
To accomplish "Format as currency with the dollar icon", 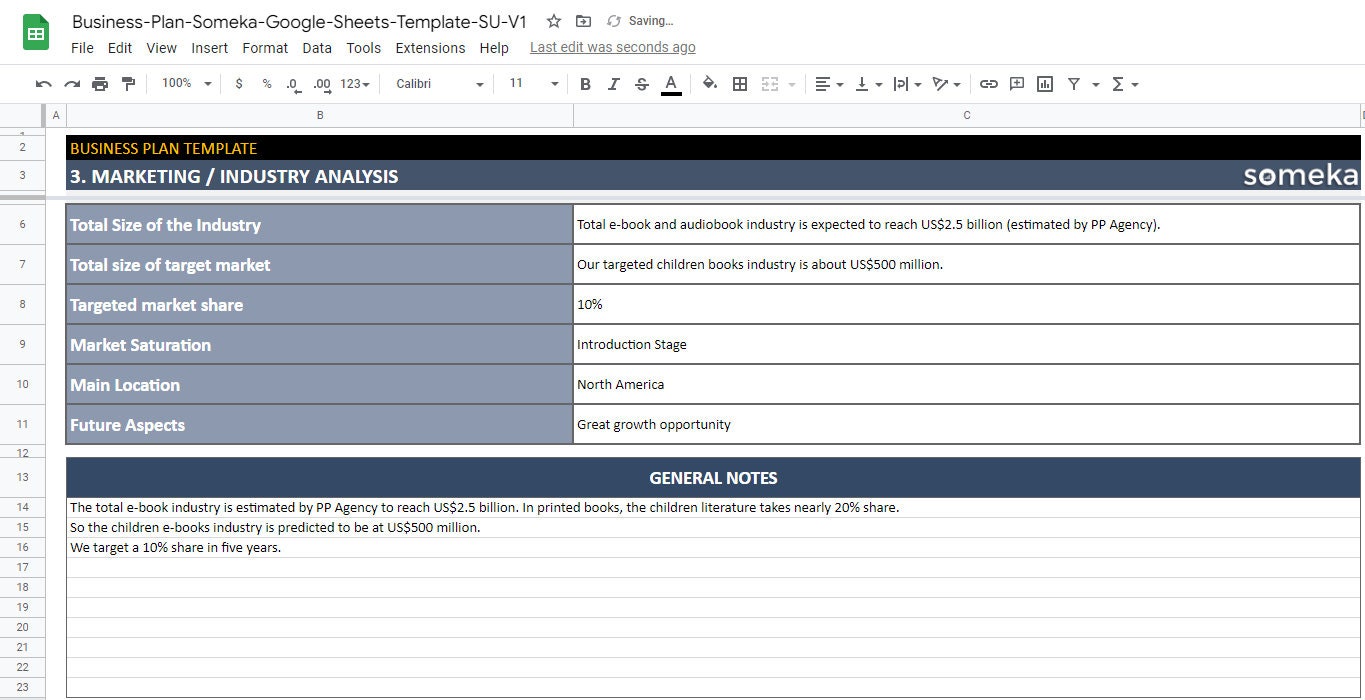I will coord(238,84).
